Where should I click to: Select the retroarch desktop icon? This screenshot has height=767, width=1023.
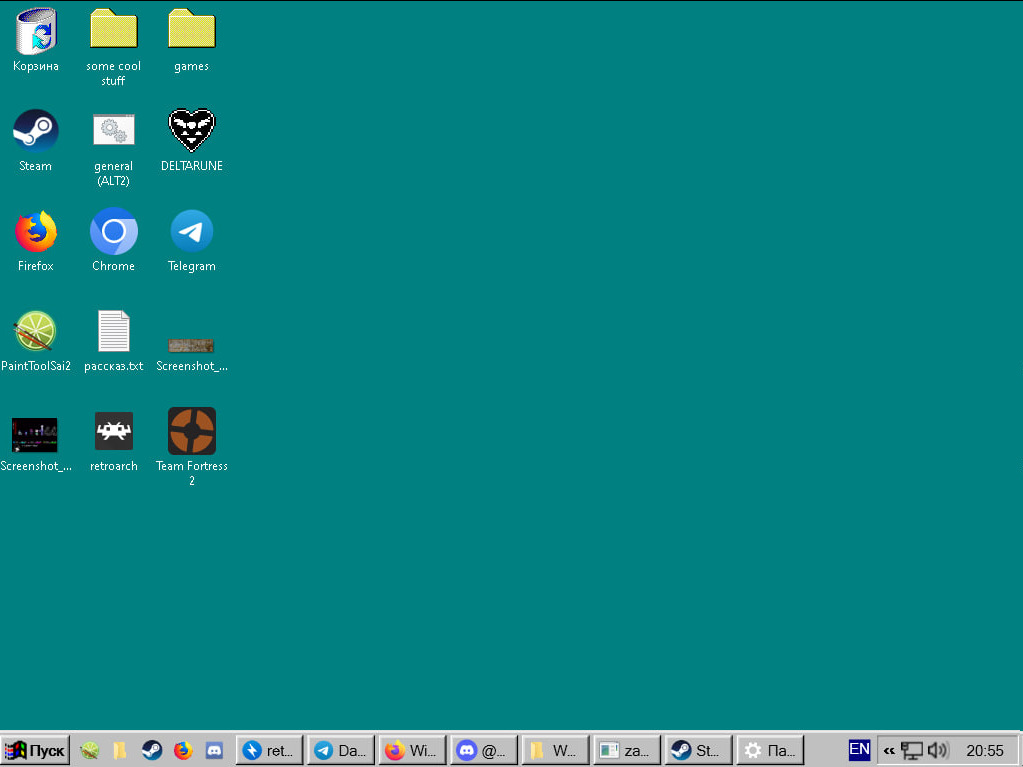pos(113,432)
